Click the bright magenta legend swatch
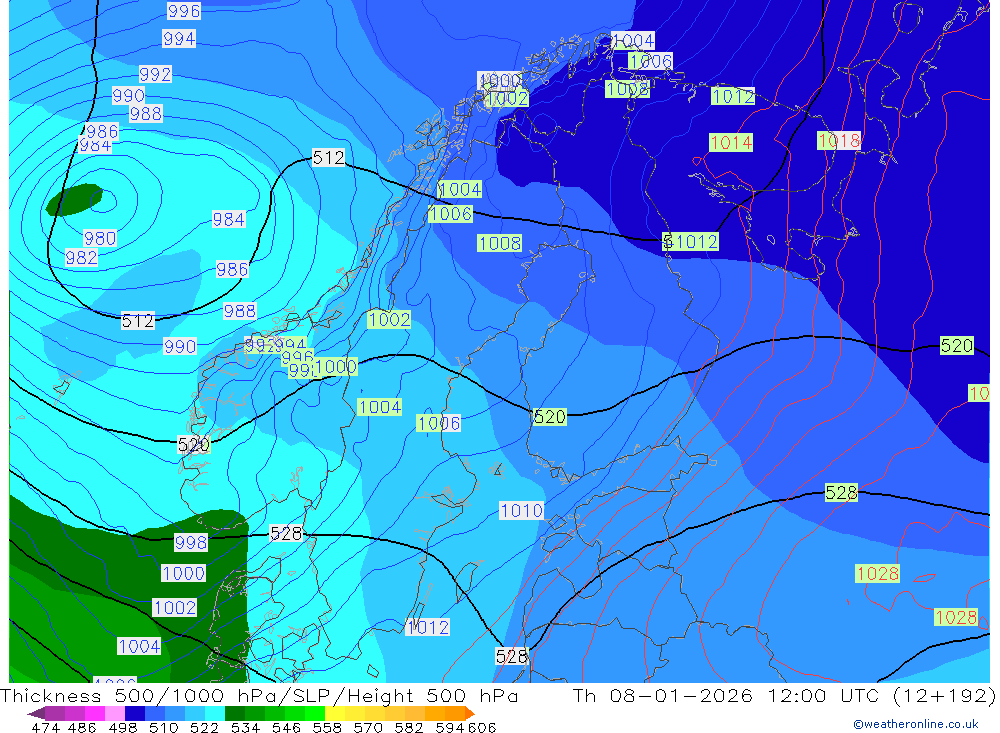 pos(95,713)
